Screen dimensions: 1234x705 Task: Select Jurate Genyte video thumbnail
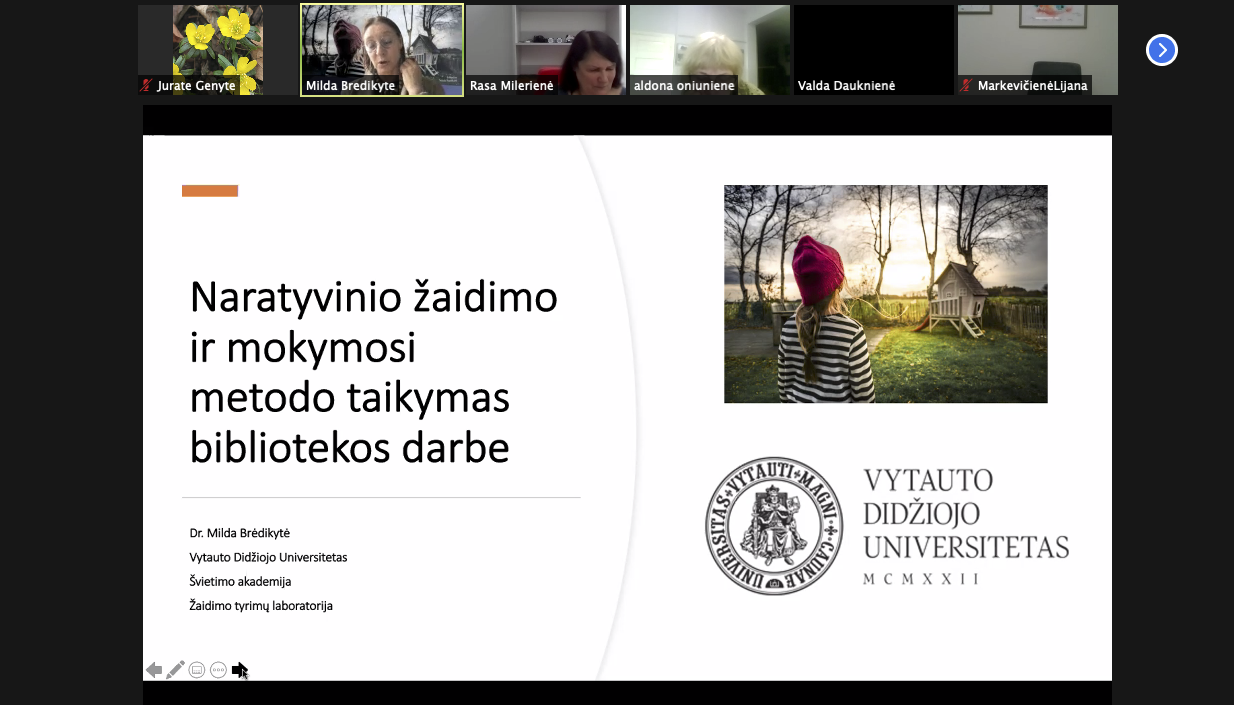coord(218,50)
